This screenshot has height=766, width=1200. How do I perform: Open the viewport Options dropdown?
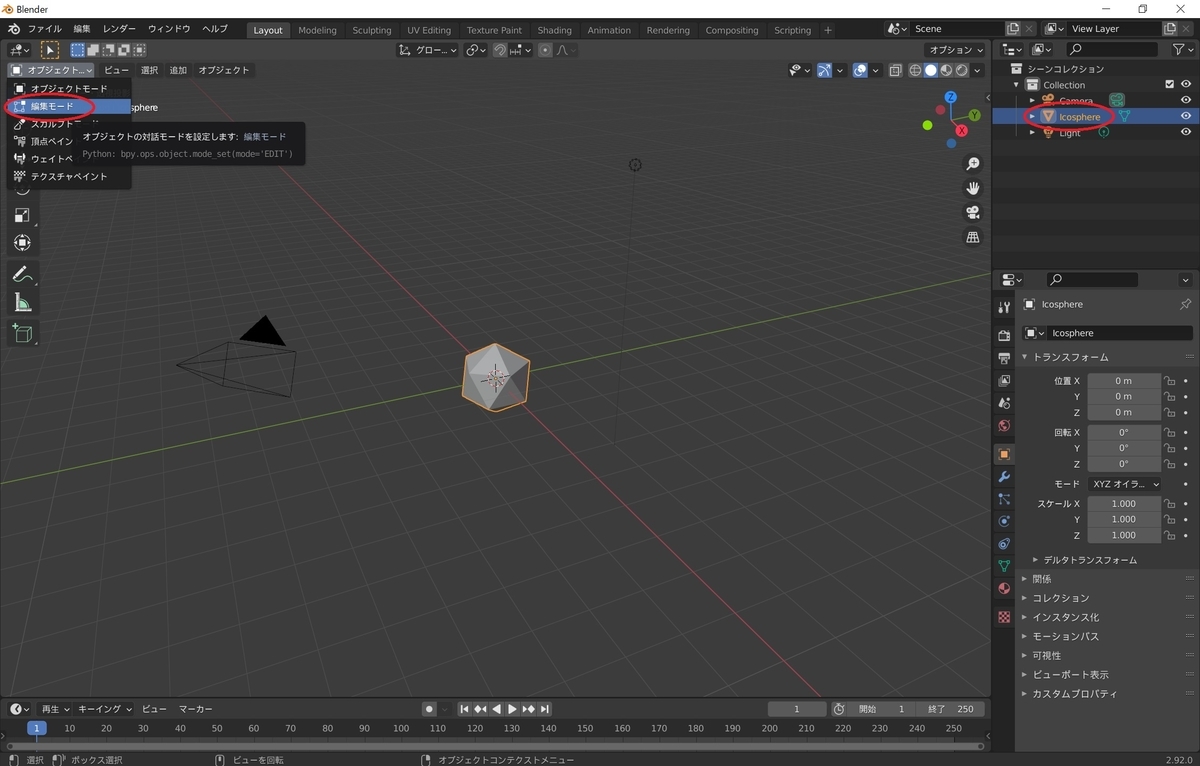point(956,49)
